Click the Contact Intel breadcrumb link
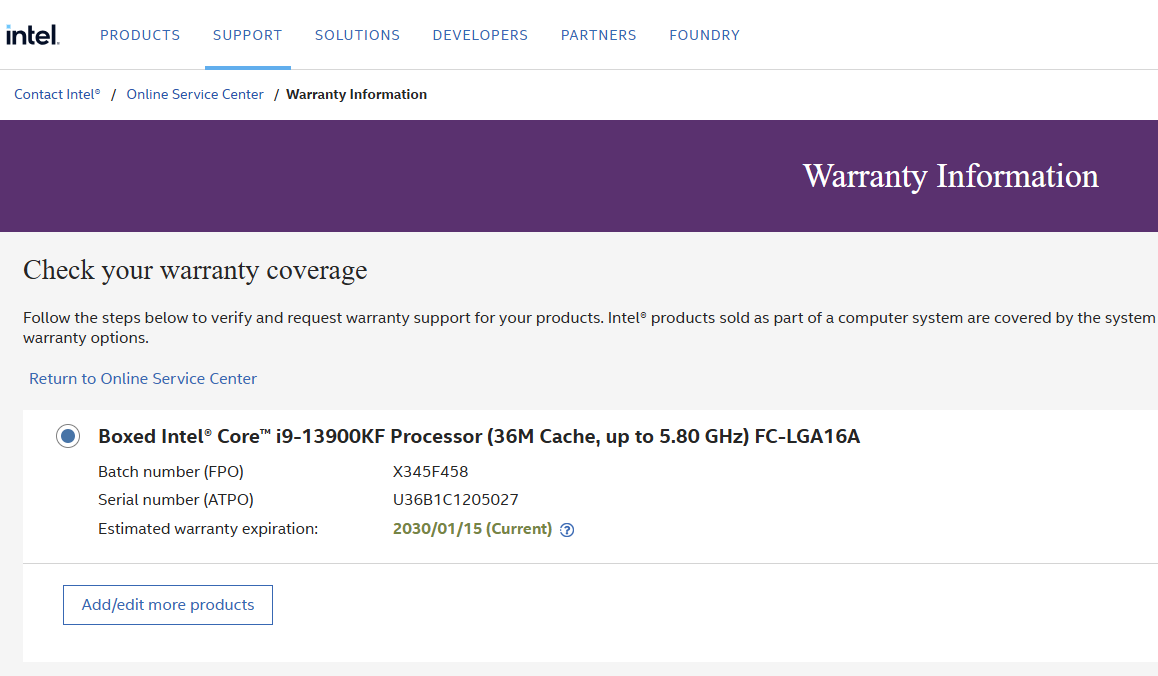The image size is (1158, 676). (57, 94)
